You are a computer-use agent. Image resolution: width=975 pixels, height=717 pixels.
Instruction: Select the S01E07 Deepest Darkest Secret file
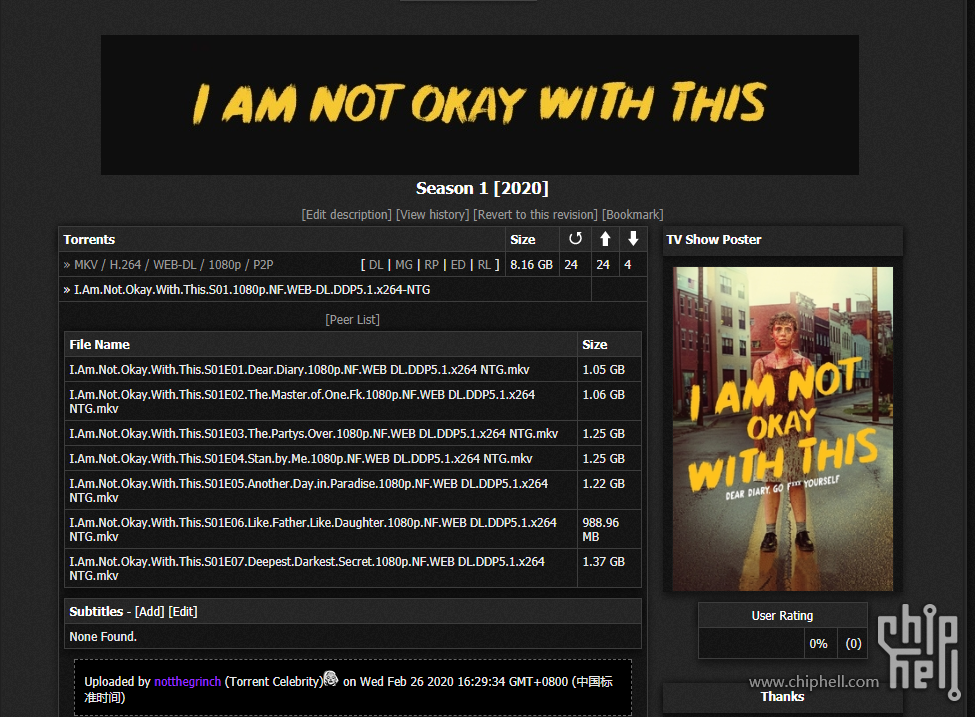307,568
